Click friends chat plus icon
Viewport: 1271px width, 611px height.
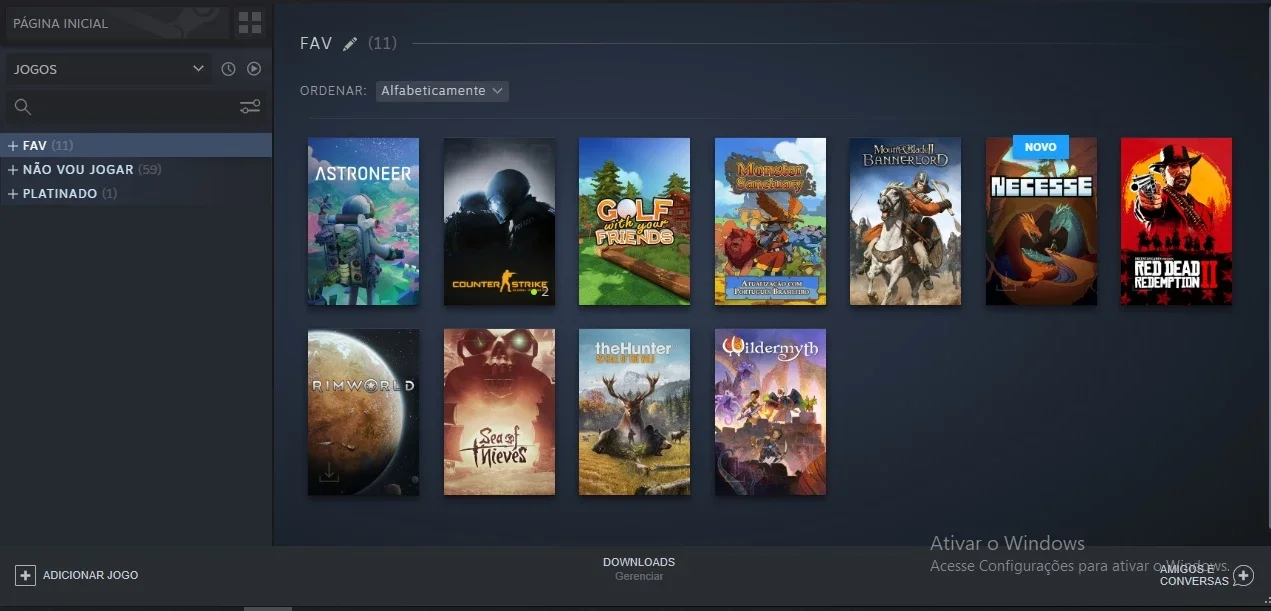tap(1243, 575)
